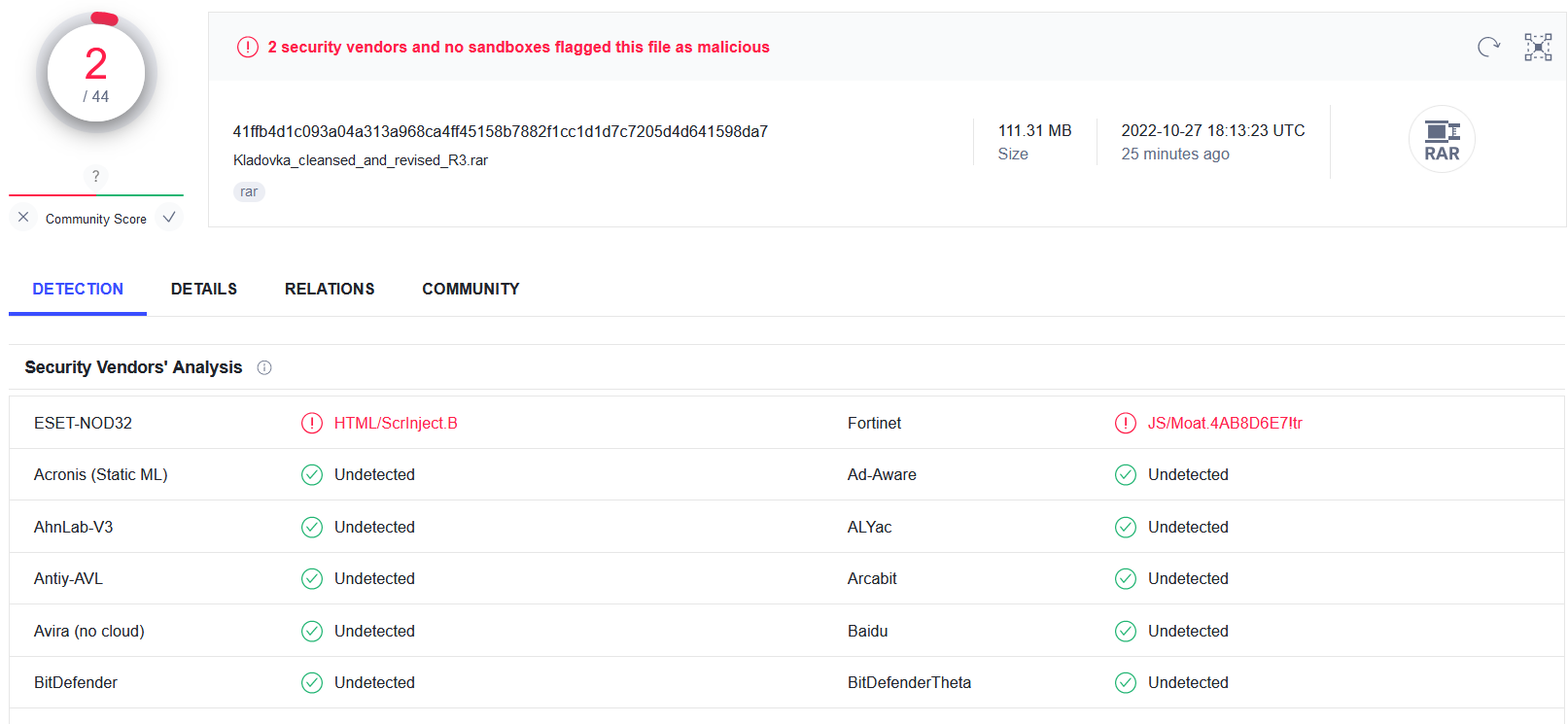Viewport: 1568px width, 724px height.
Task: Vote malicious with community score X
Action: tap(23, 218)
